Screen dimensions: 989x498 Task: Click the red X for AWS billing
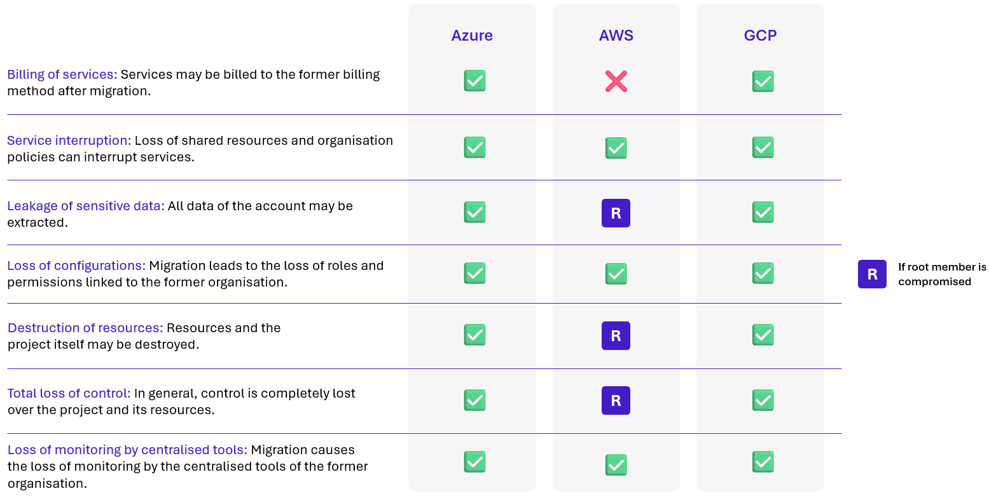click(x=616, y=81)
